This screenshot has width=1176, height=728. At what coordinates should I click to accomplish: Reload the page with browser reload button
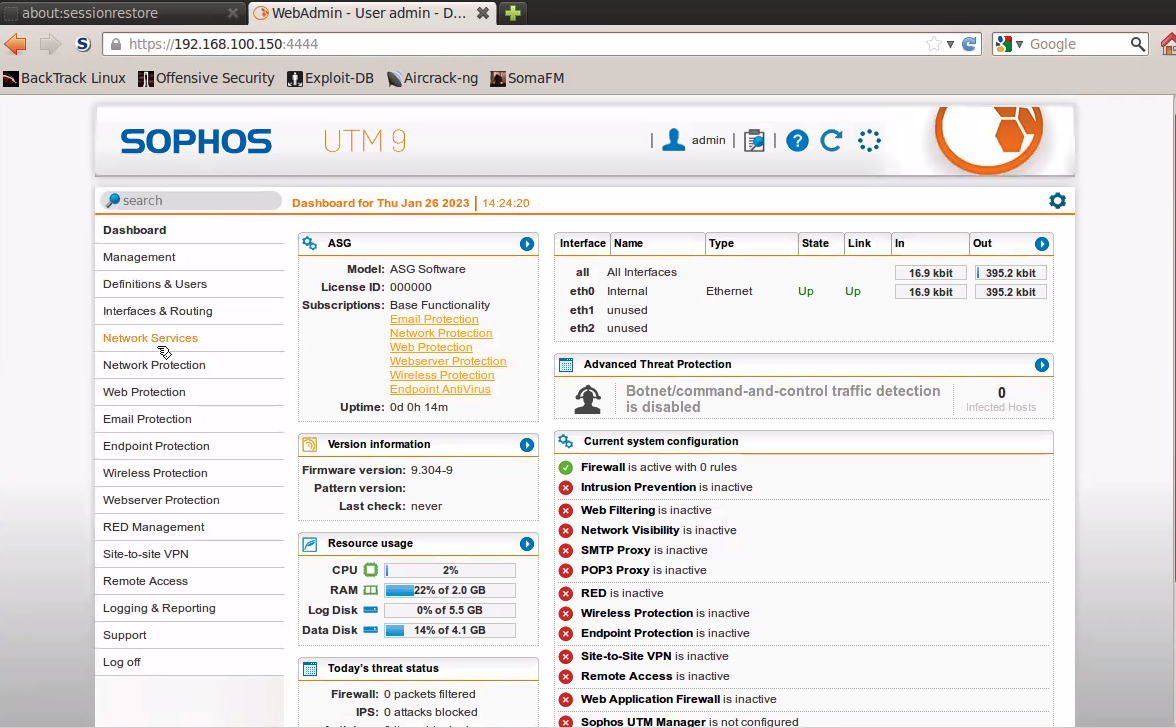tap(969, 44)
